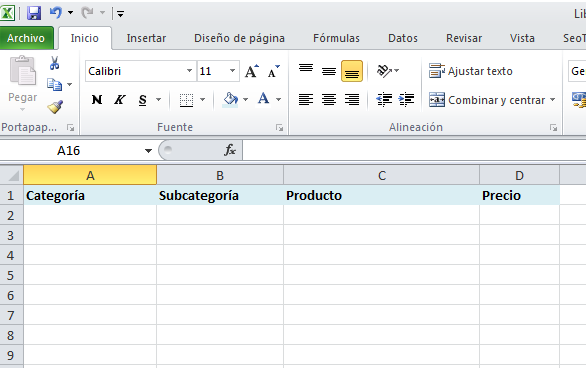Image resolution: width=586 pixels, height=368 pixels.
Task: Toggle bottom align button
Action: click(352, 71)
